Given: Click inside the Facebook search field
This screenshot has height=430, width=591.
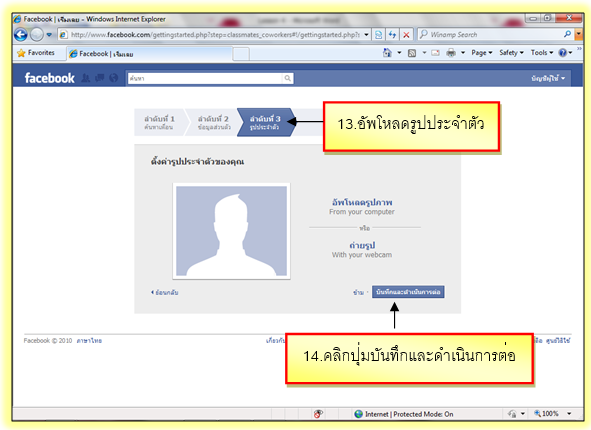Looking at the screenshot, I should [205, 78].
